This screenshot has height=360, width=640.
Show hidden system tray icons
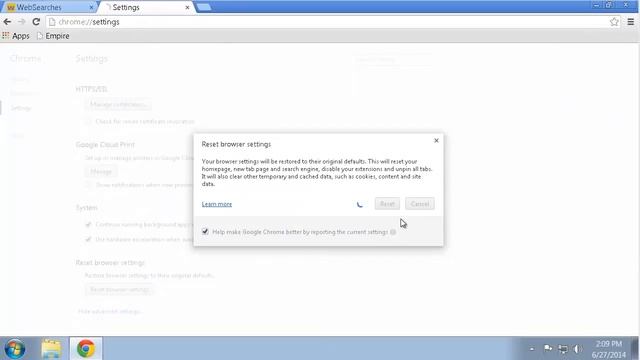click(x=532, y=349)
